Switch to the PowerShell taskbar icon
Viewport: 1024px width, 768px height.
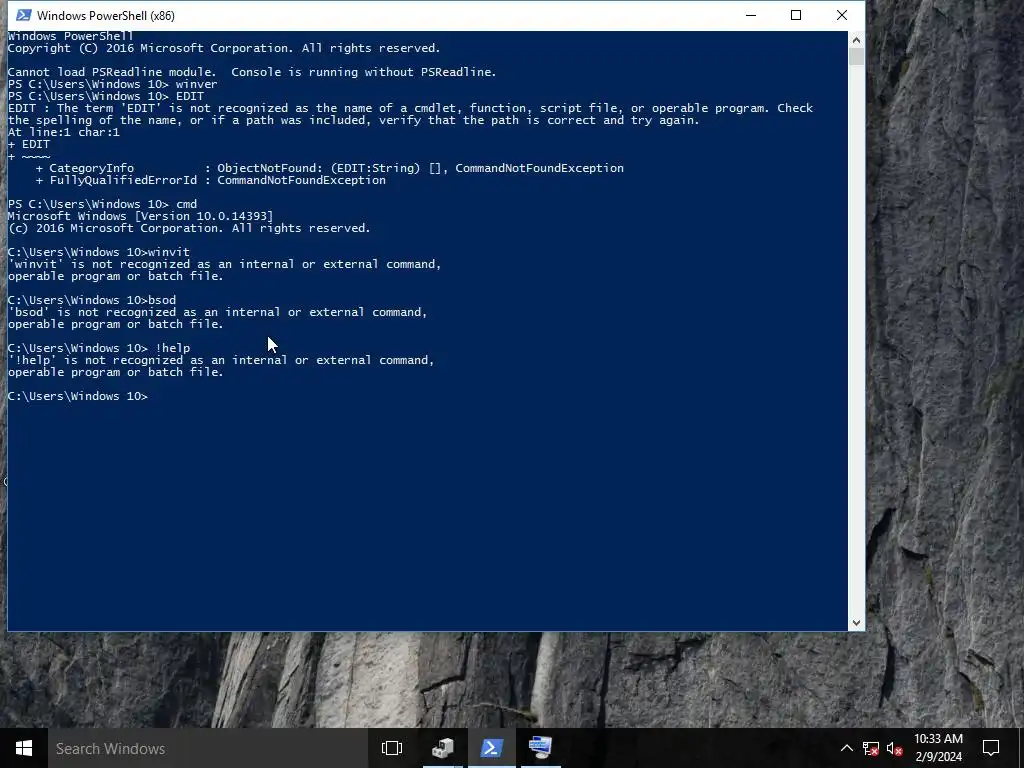(x=491, y=748)
